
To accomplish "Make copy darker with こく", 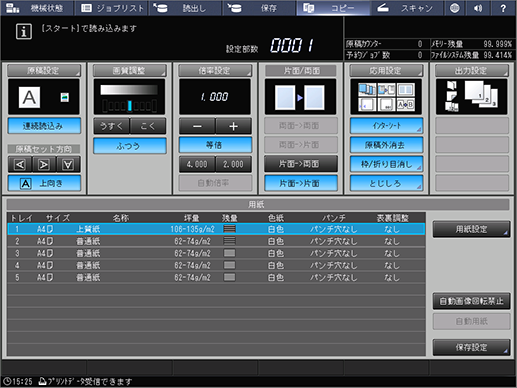I will 148,126.
